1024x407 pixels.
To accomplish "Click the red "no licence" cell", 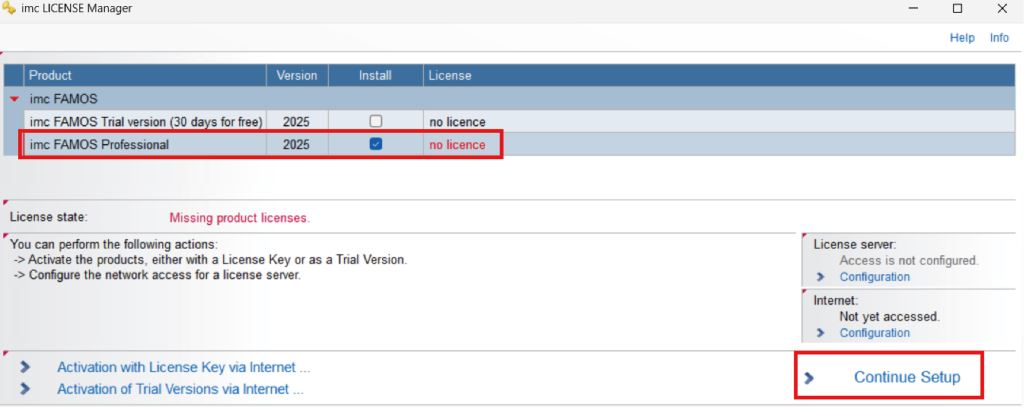I will [457, 145].
